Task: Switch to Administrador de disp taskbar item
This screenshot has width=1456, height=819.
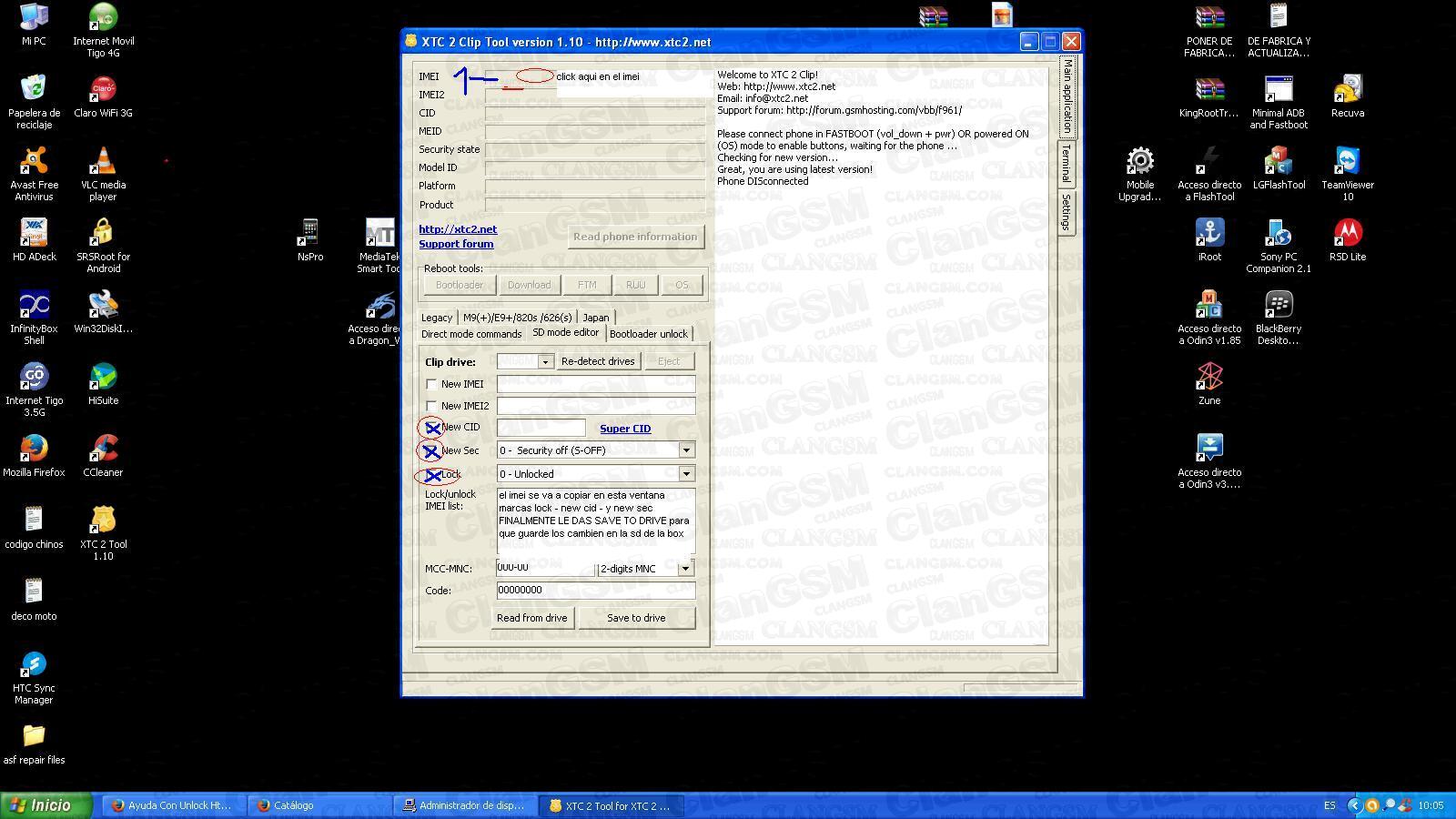Action: tap(464, 805)
